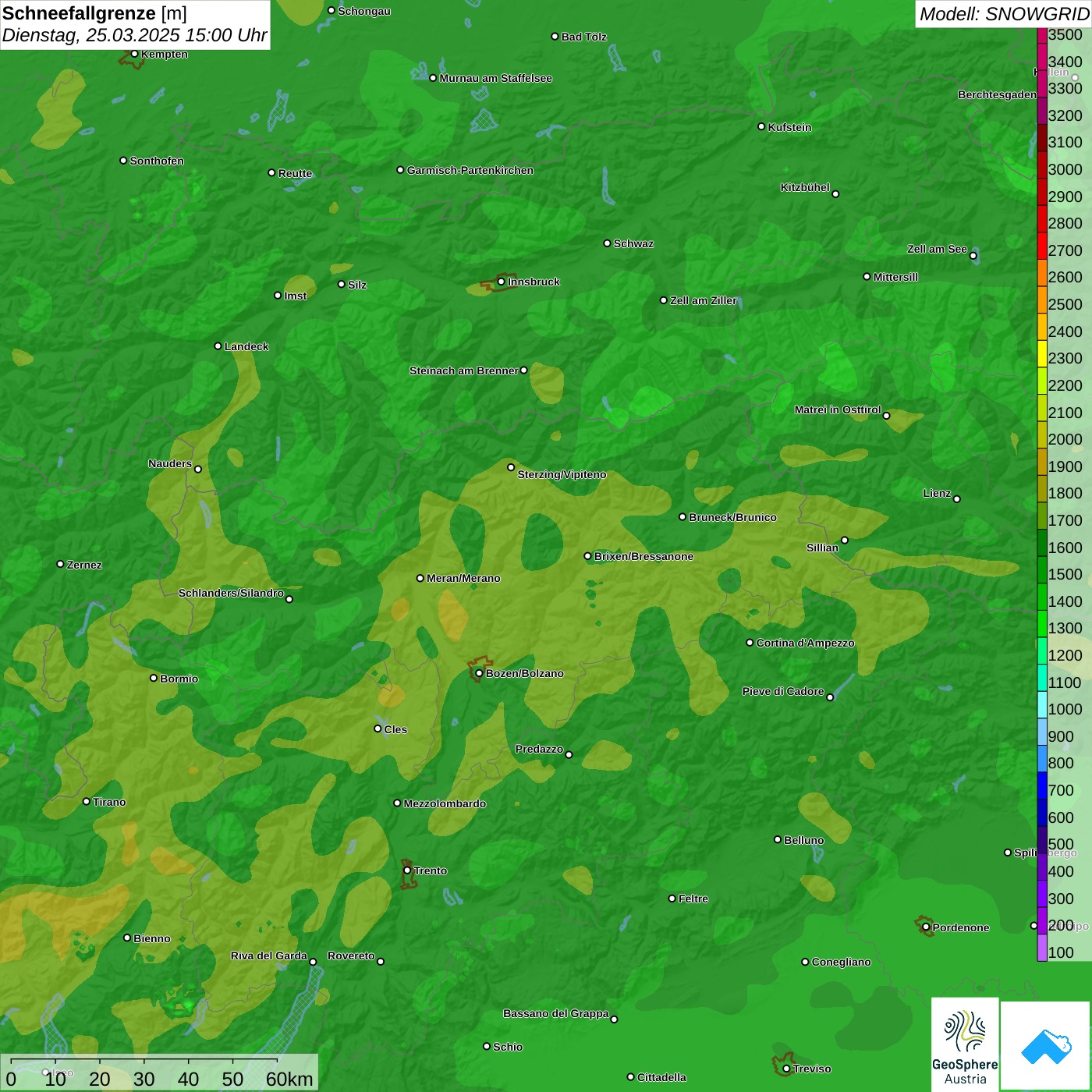The width and height of the screenshot is (1092, 1092).
Task: Click the Berchtesgaden label
Action: (997, 94)
